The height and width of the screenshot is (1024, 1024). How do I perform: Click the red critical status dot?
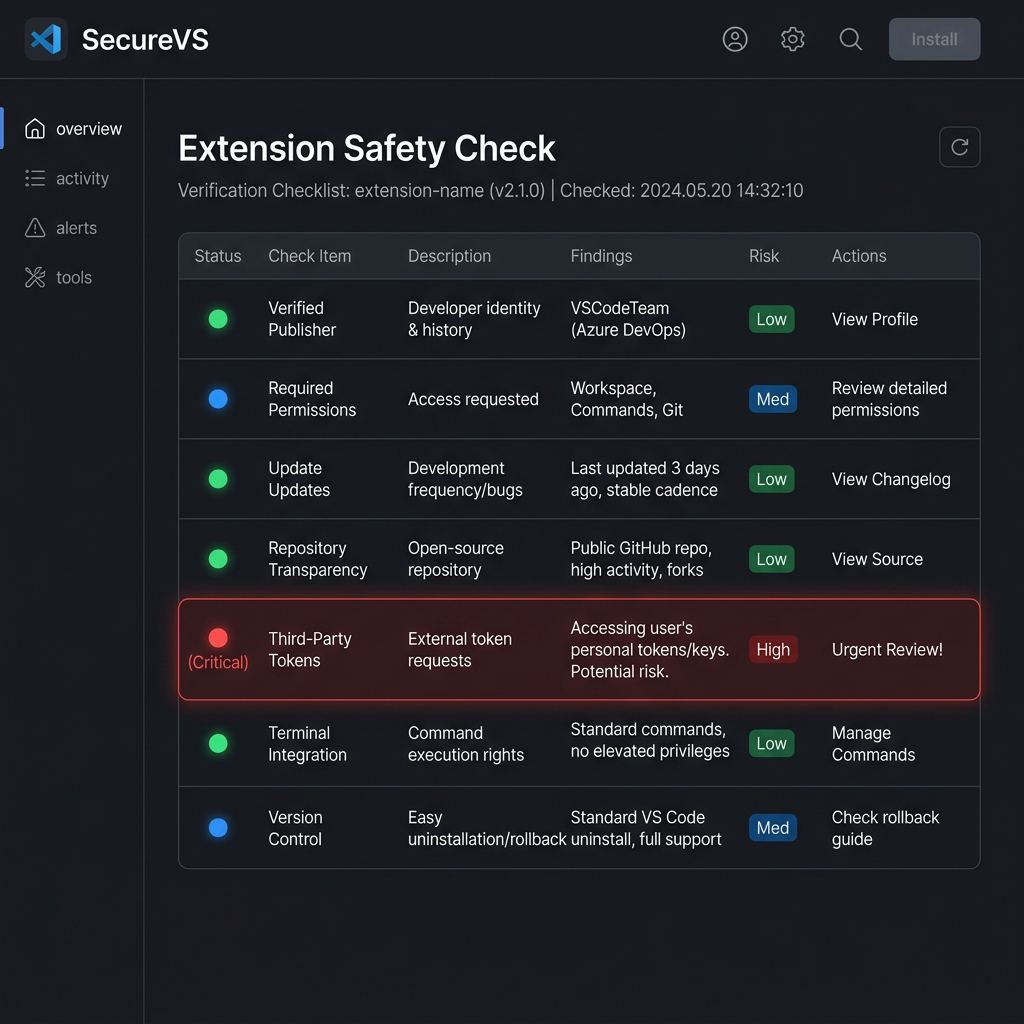(218, 637)
